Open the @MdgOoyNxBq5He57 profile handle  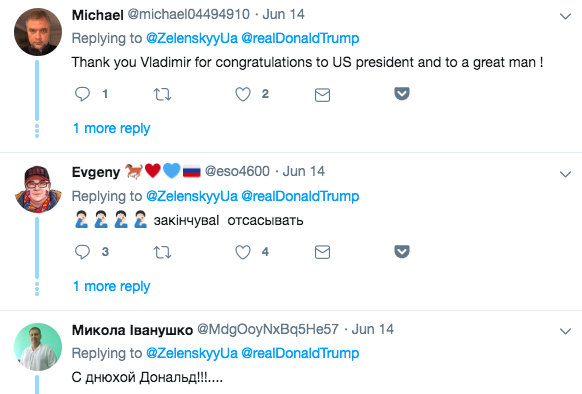point(268,329)
